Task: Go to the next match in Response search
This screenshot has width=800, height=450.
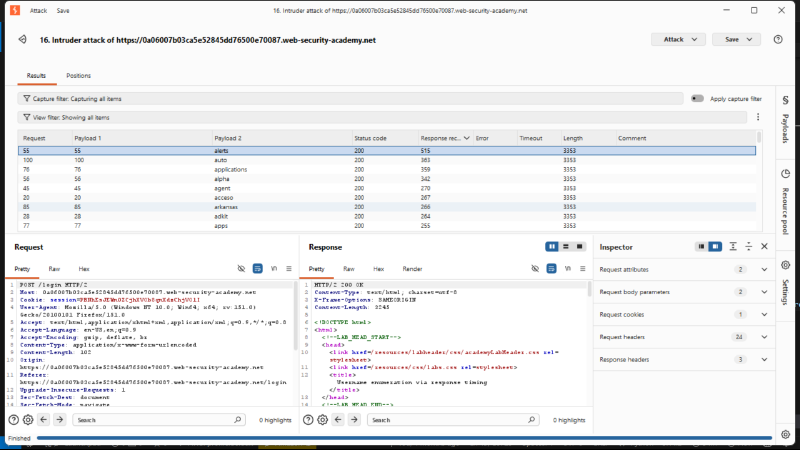Action: pos(354,420)
